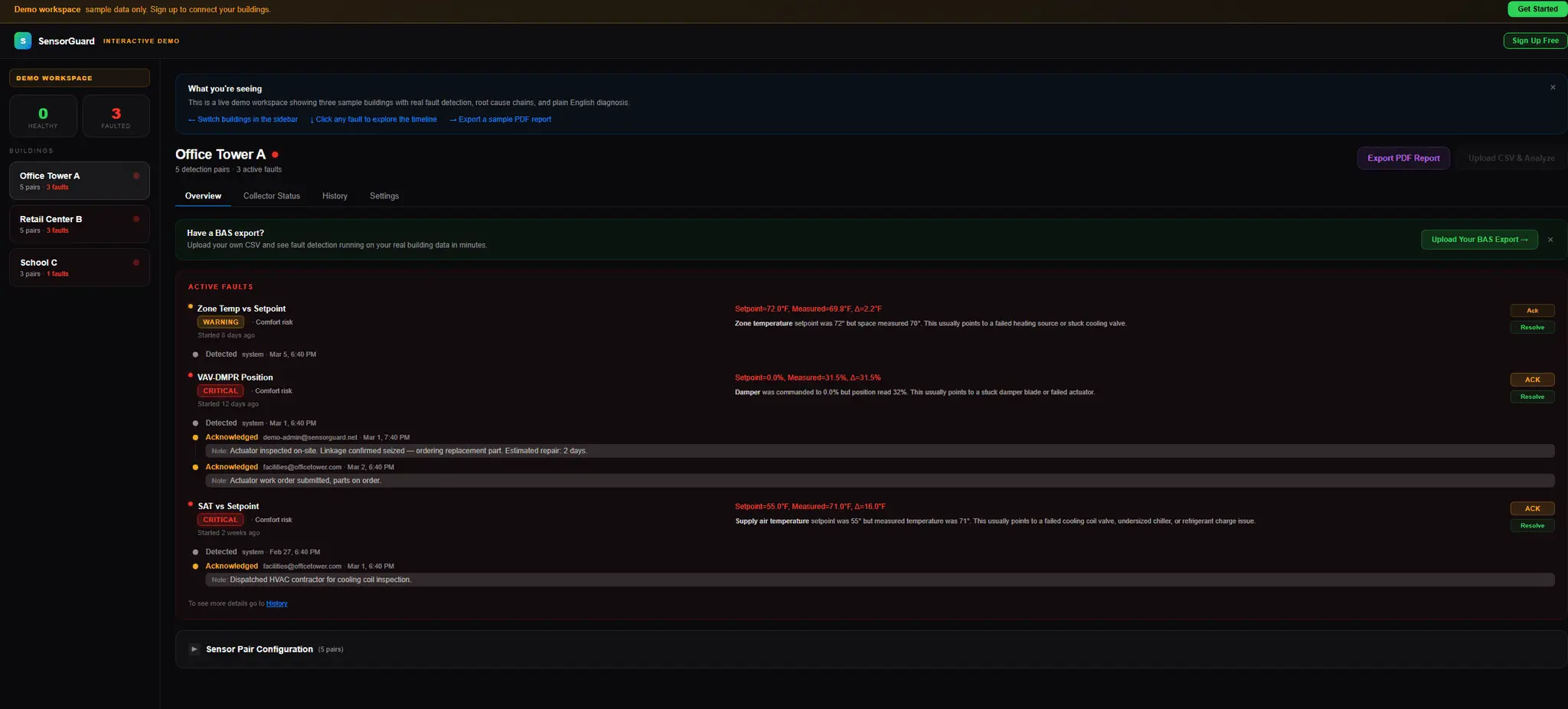Click the ACTIVE FAULTS section heading
Screen dimensions: 1568x709
tap(220, 286)
